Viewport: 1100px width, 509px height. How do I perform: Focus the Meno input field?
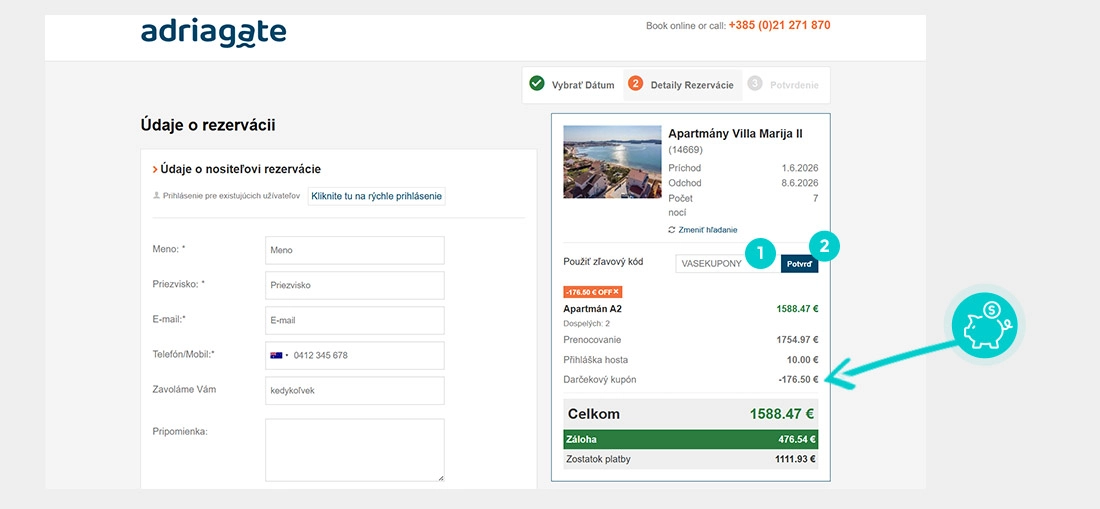[x=354, y=250]
